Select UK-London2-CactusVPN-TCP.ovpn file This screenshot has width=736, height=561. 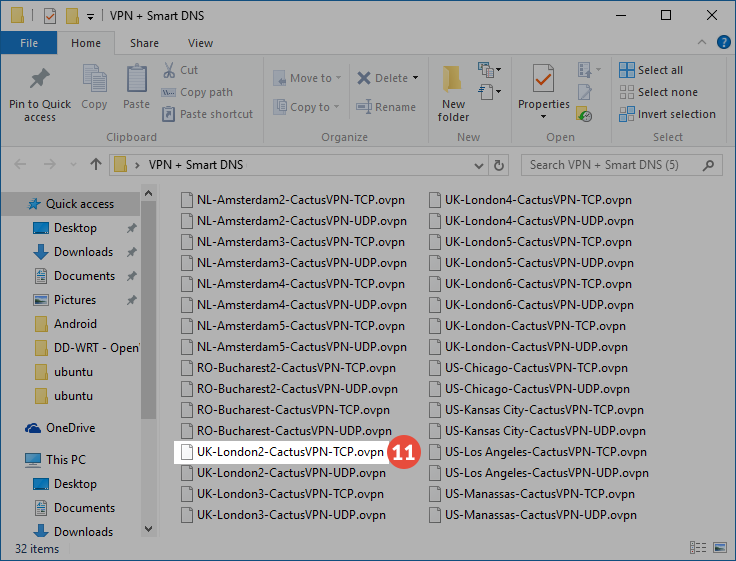coord(283,452)
